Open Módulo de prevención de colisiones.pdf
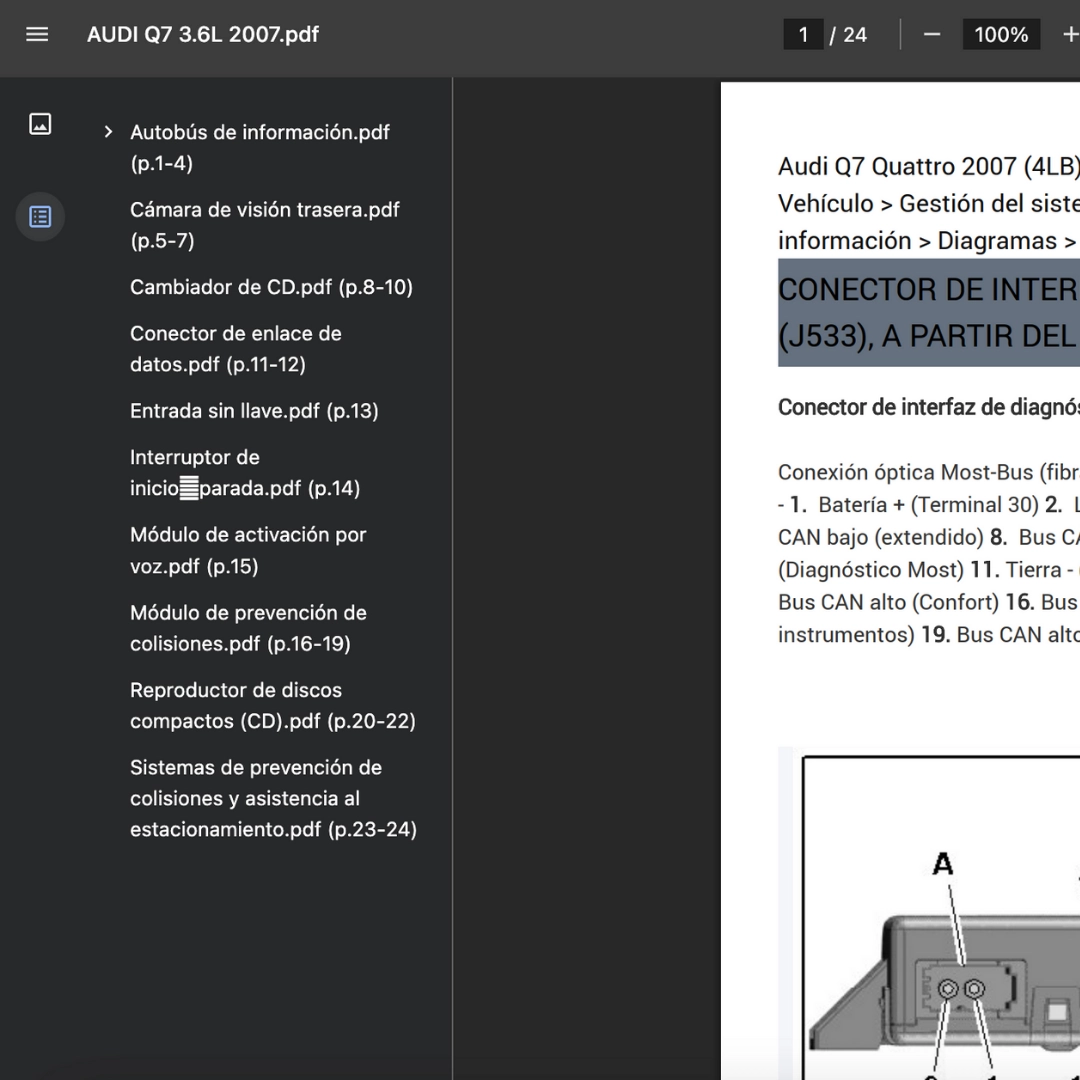1080x1080 pixels. click(x=248, y=627)
